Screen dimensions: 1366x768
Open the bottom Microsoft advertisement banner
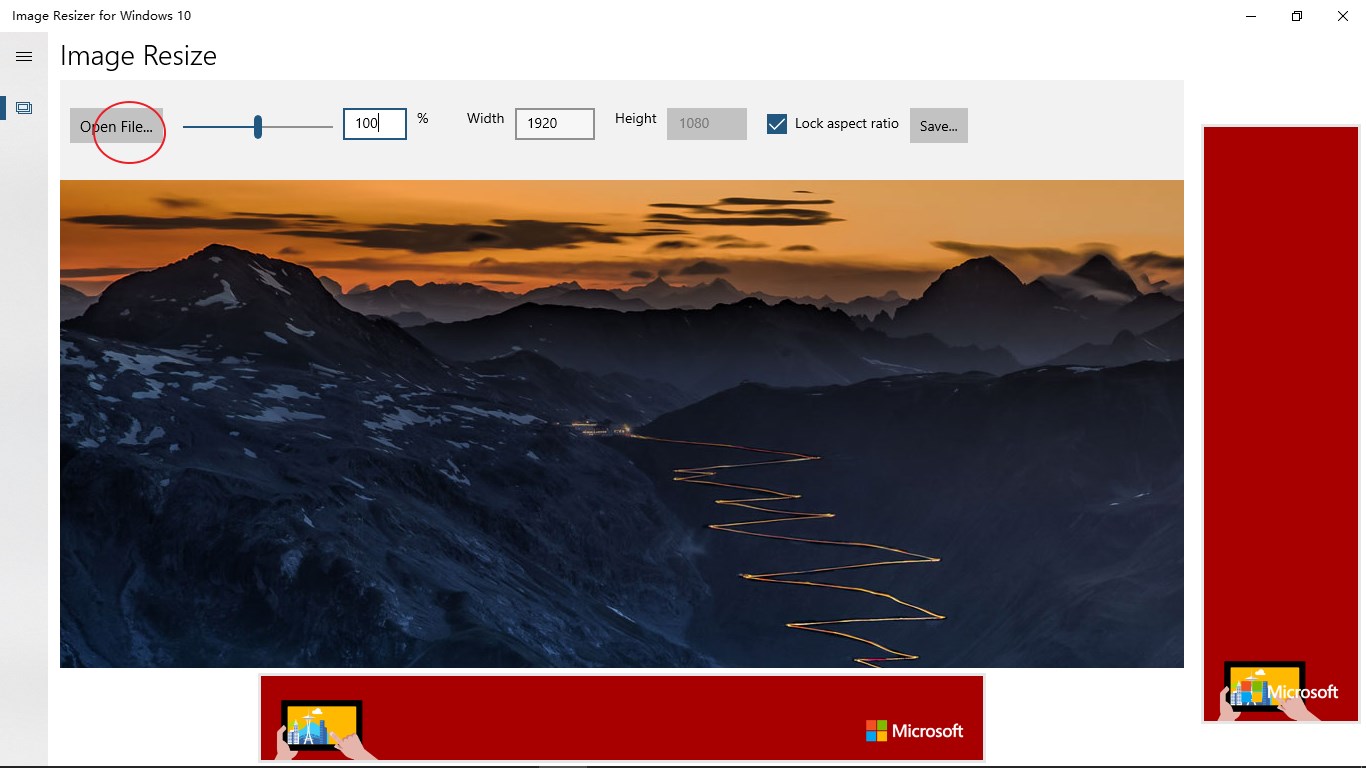tap(622, 717)
